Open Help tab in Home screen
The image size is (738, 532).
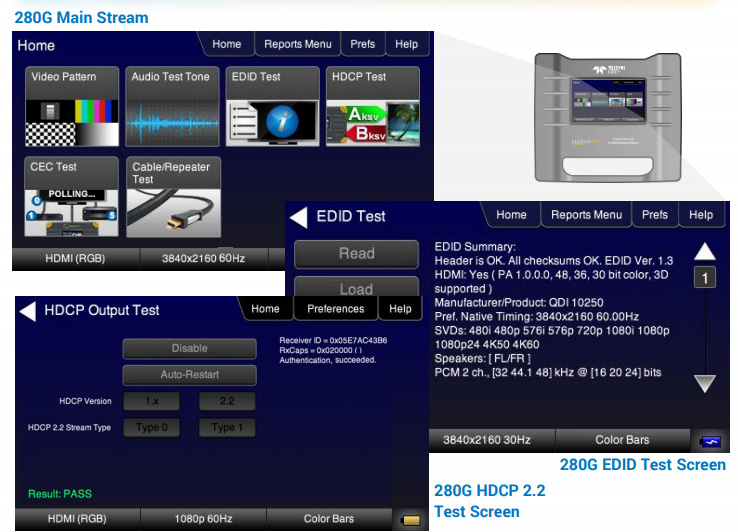pos(407,44)
